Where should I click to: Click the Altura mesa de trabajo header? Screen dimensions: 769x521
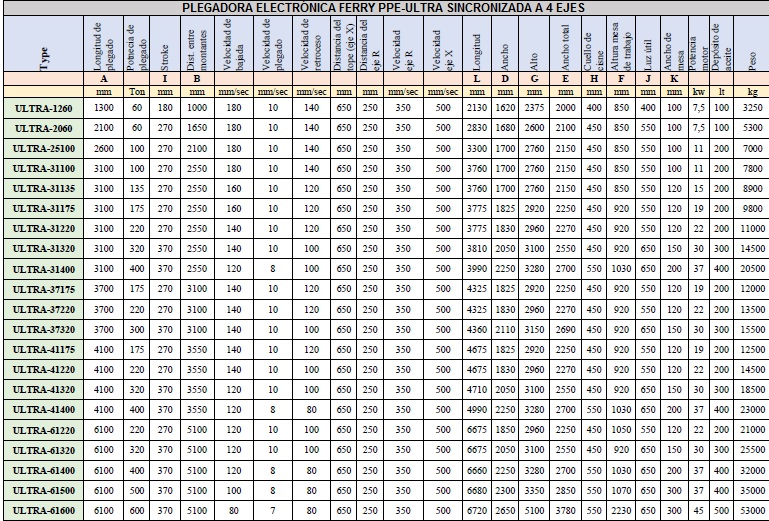tap(621, 44)
